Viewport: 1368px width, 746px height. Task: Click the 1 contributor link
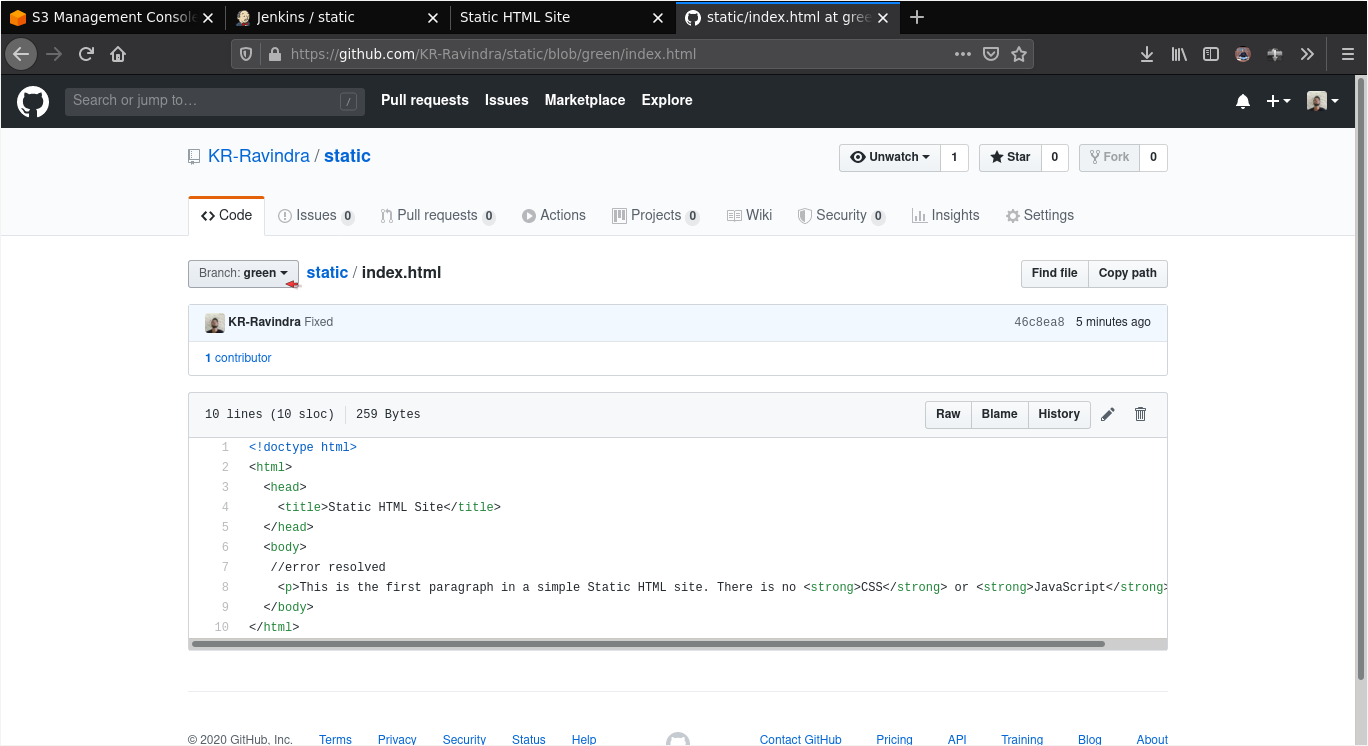(238, 357)
